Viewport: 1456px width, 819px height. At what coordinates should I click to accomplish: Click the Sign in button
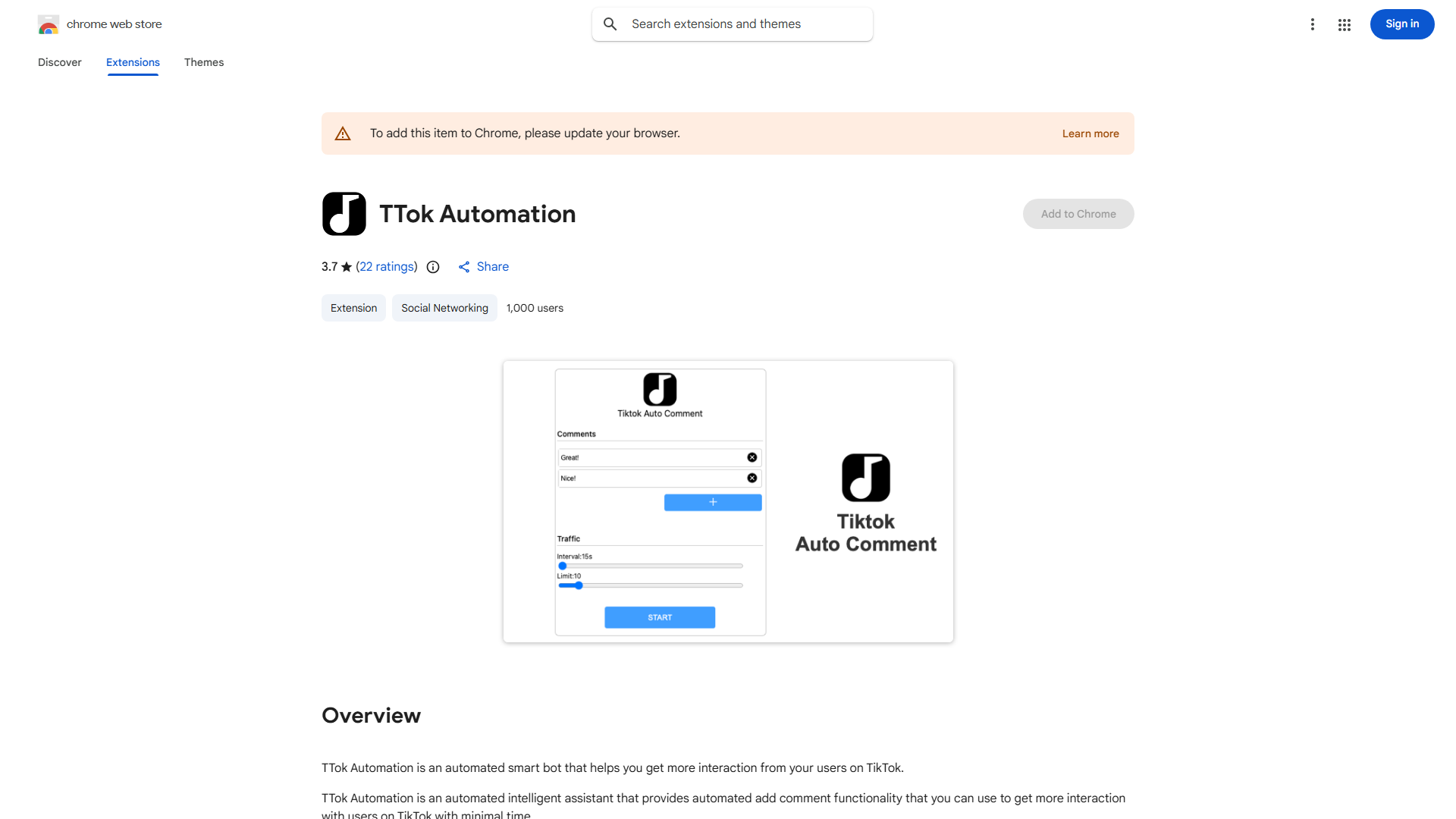pos(1401,24)
